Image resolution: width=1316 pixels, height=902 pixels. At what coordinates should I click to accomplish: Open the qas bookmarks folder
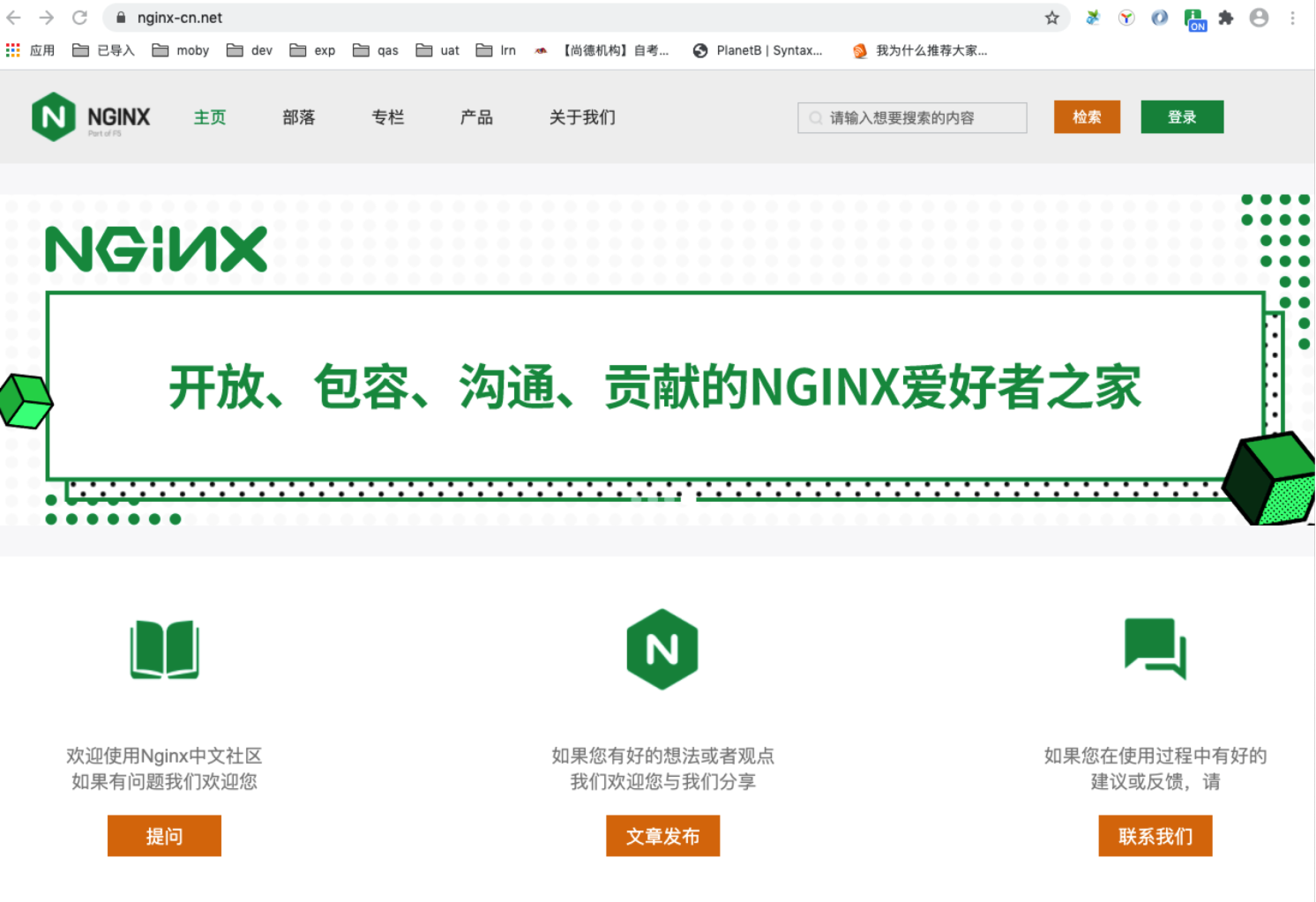point(376,50)
